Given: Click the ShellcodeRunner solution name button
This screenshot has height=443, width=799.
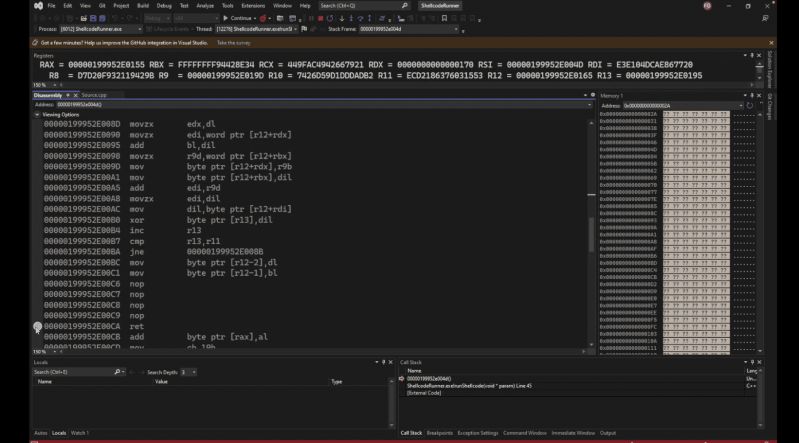Looking at the screenshot, I should 440,6.
